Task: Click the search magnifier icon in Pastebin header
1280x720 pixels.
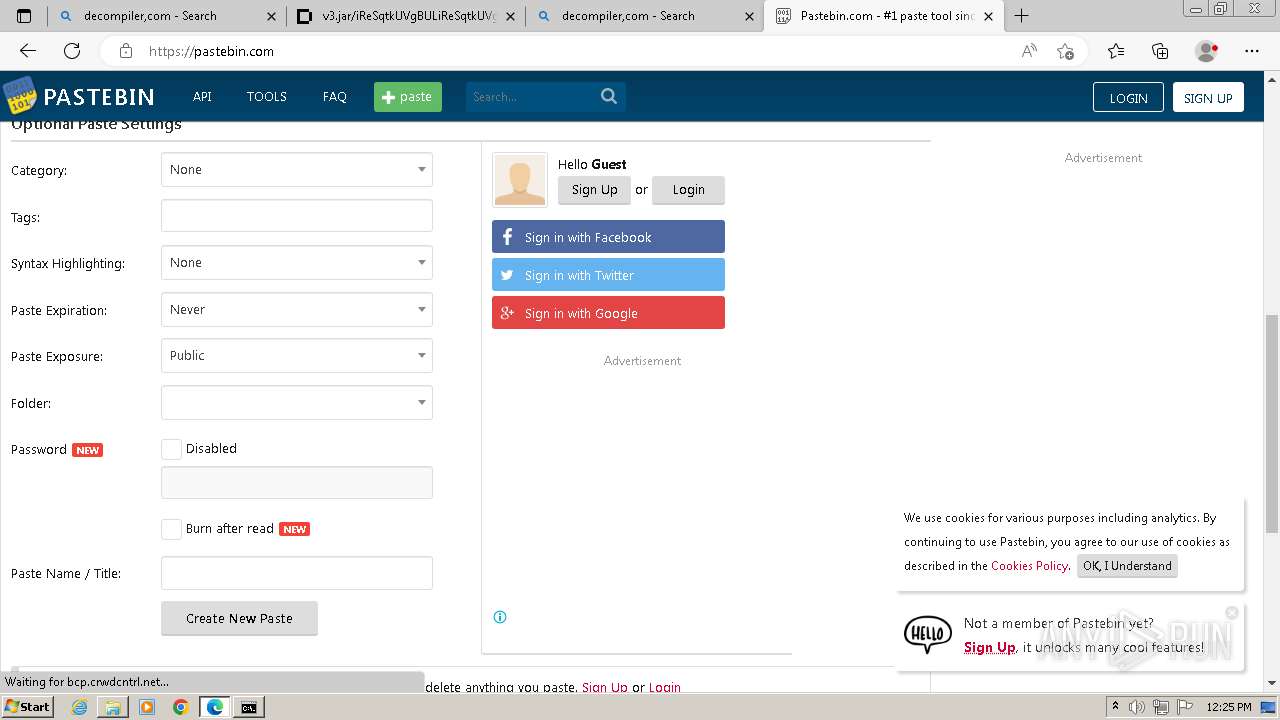Action: [x=609, y=96]
